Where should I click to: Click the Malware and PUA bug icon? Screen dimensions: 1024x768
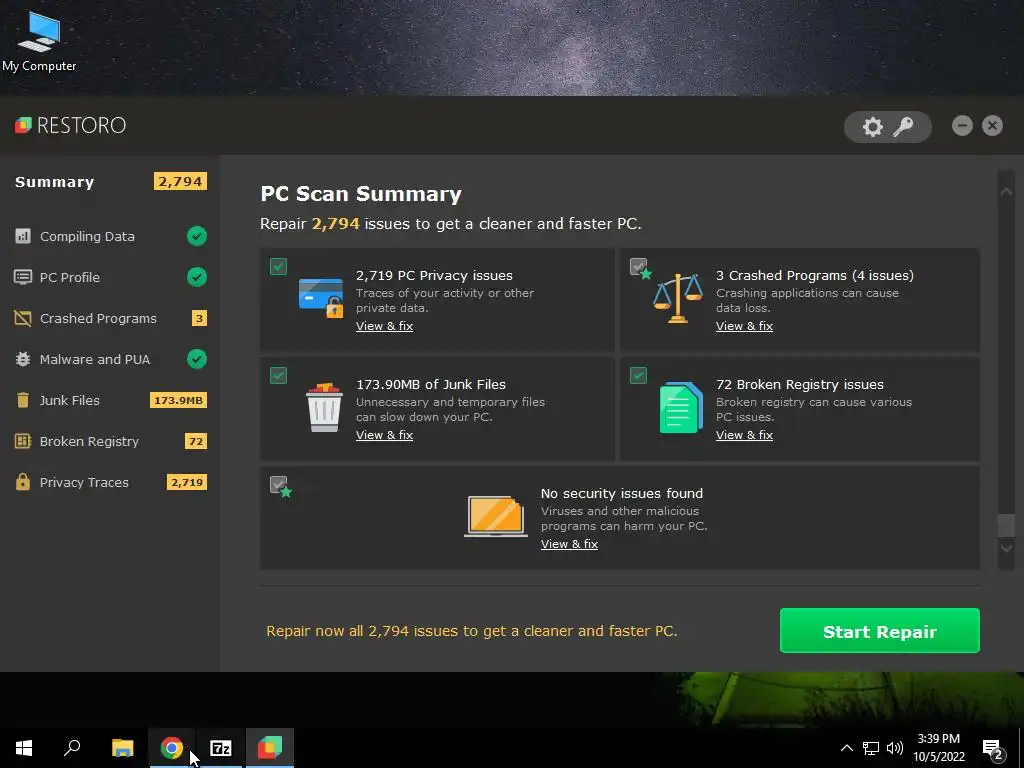[23, 359]
